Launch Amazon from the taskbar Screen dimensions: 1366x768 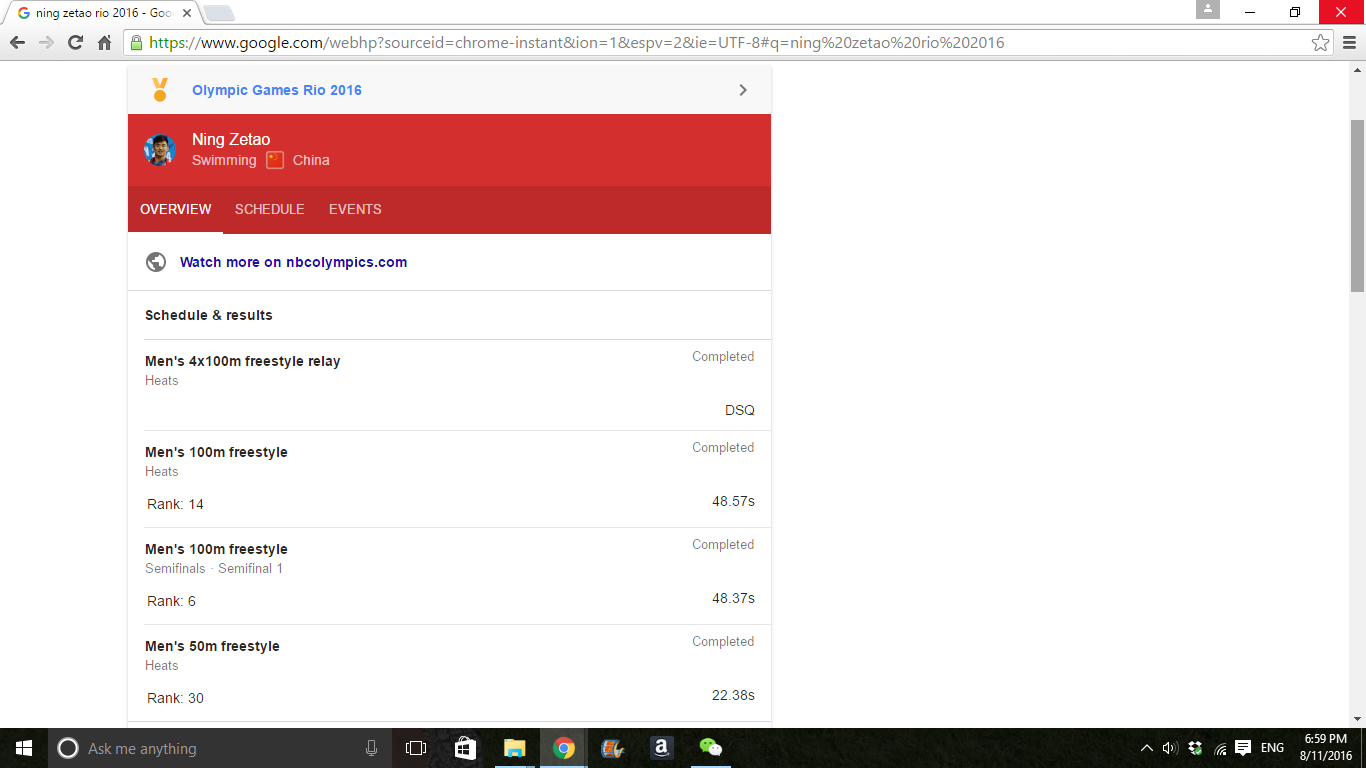tap(661, 748)
